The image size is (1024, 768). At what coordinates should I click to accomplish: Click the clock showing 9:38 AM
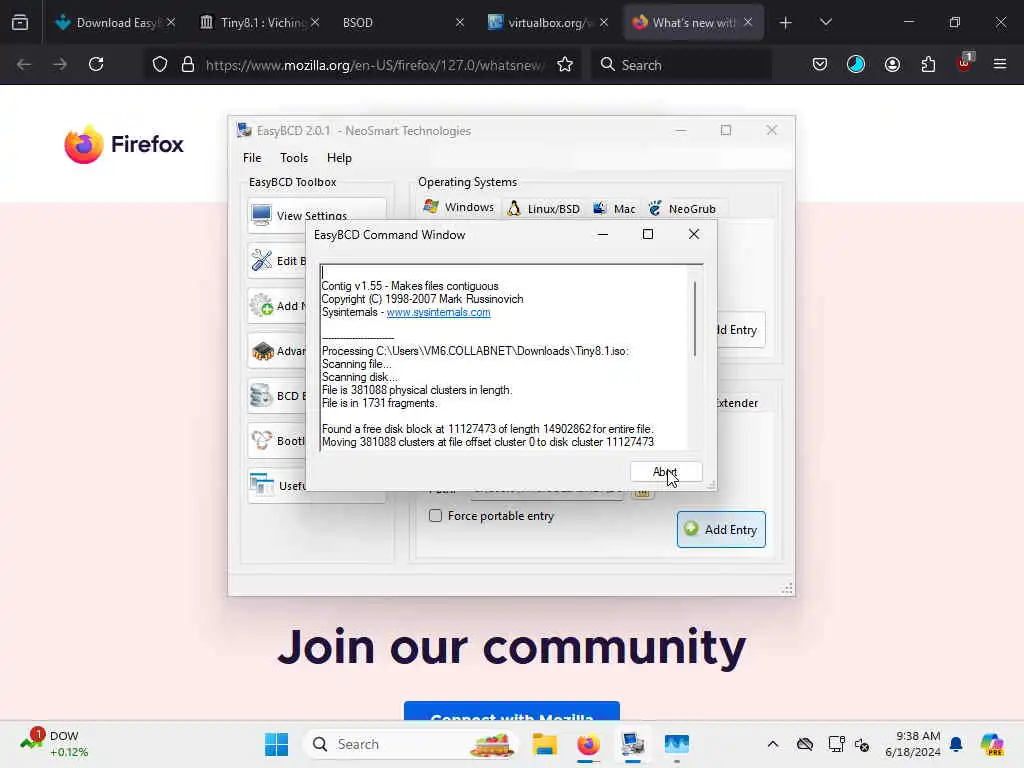pos(912,744)
